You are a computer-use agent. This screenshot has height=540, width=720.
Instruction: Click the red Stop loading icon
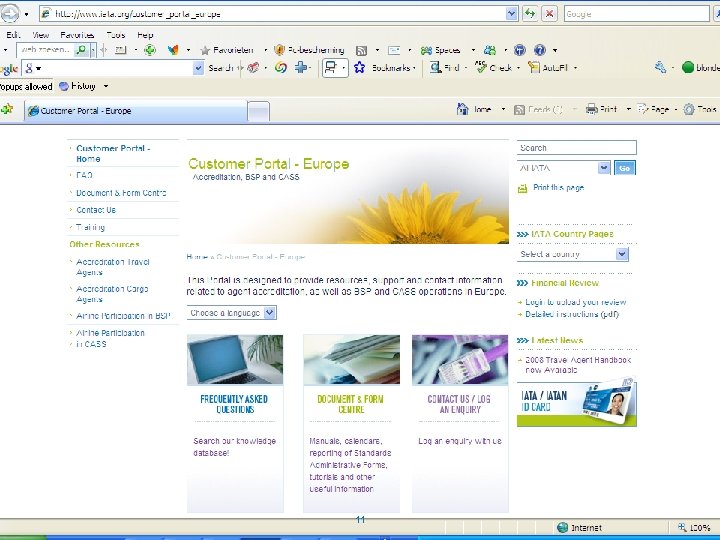coord(549,14)
